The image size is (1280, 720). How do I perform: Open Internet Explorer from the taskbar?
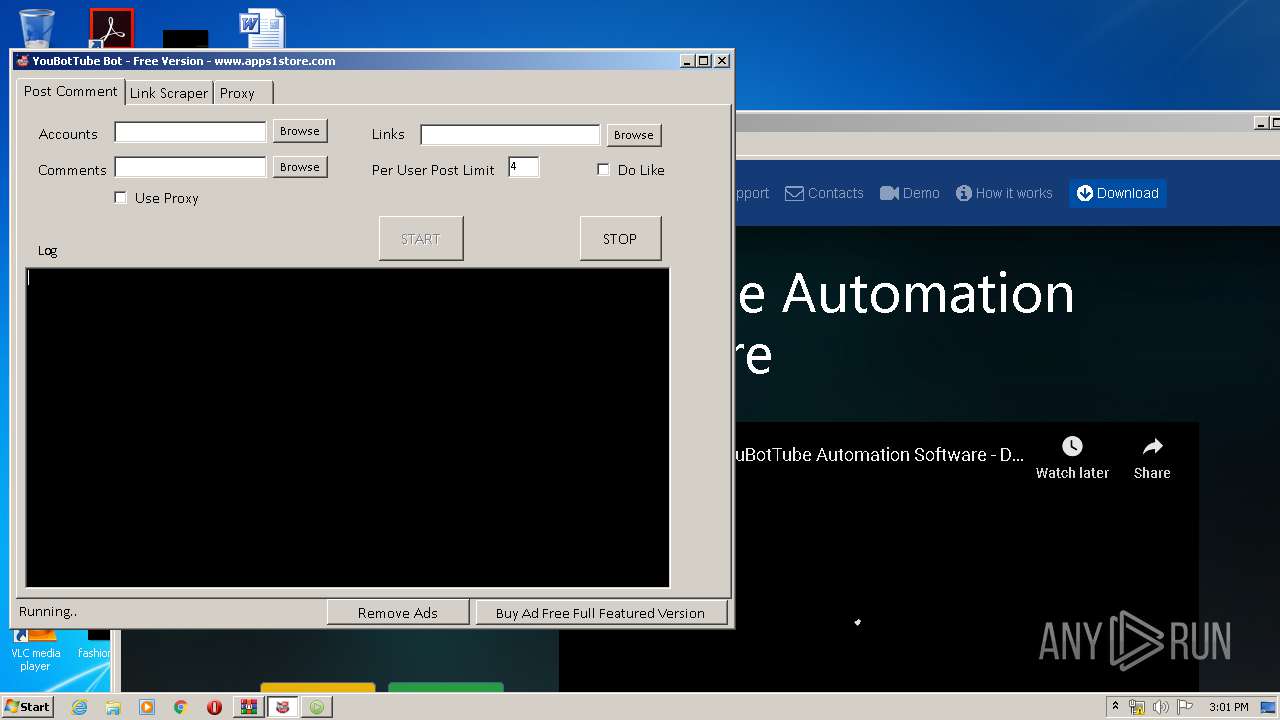tap(80, 707)
